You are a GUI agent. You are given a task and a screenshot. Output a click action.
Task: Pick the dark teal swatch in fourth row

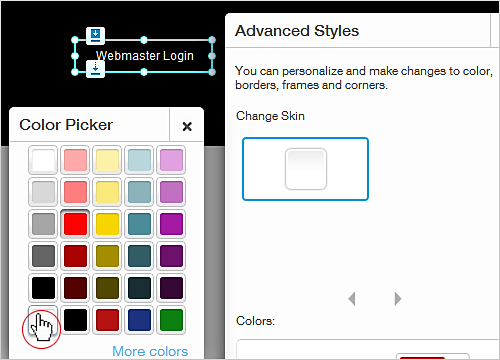click(x=139, y=256)
